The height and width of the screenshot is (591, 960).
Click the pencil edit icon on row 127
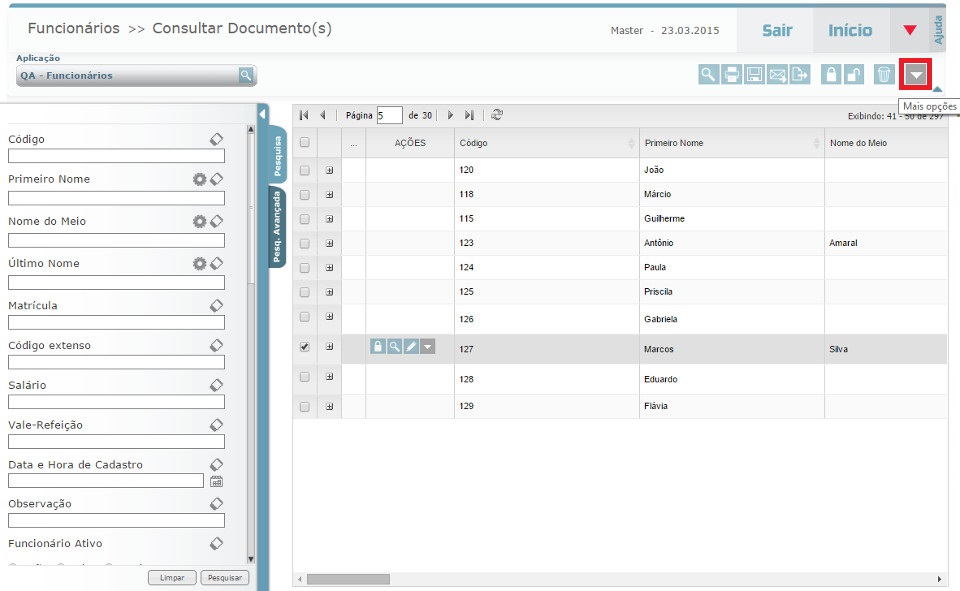[x=411, y=346]
